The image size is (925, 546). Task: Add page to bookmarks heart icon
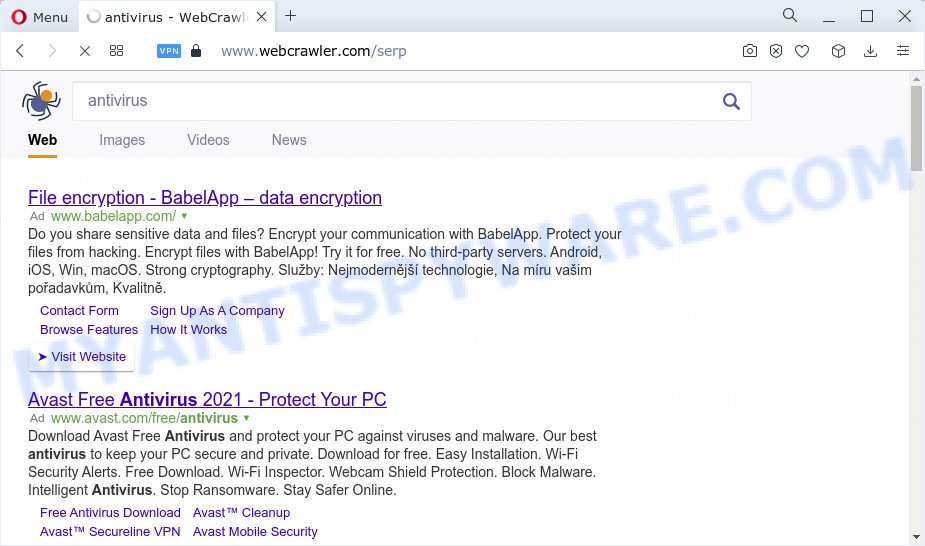coord(802,51)
